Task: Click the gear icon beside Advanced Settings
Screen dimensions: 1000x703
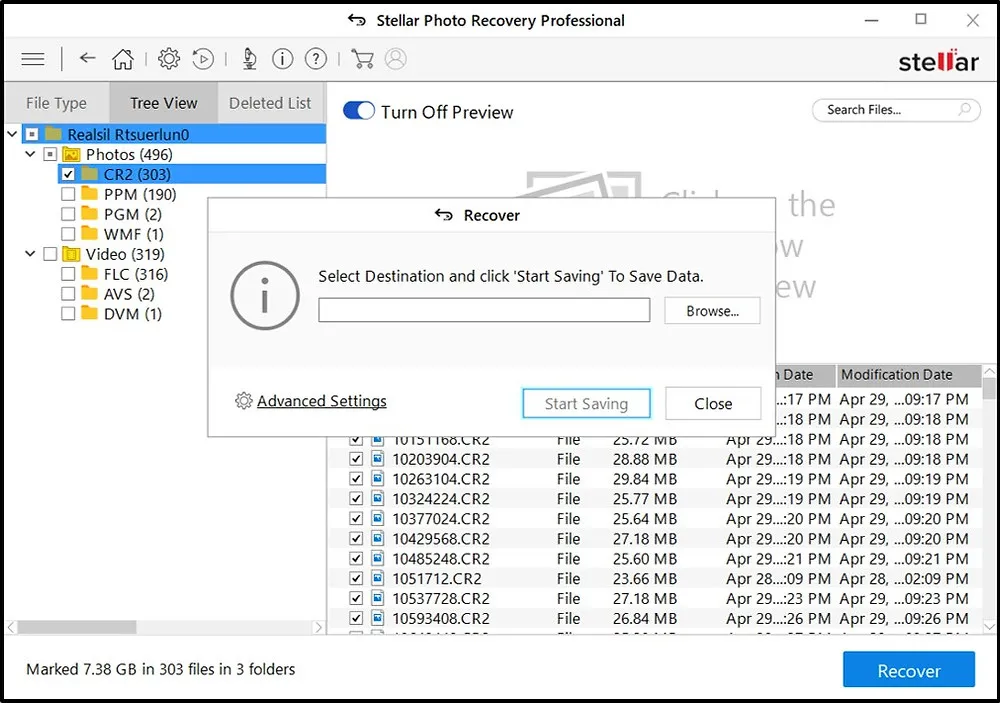Action: point(244,401)
